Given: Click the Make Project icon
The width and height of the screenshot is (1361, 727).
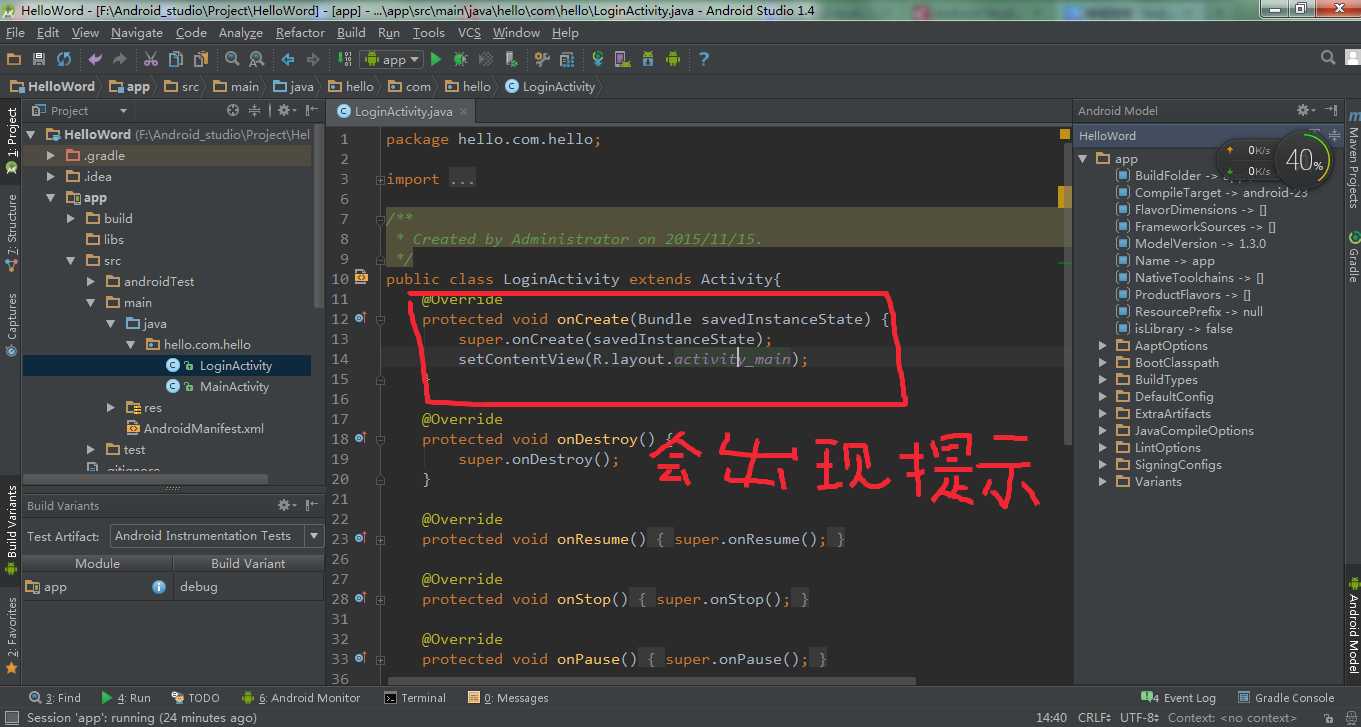Looking at the screenshot, I should coord(344,59).
